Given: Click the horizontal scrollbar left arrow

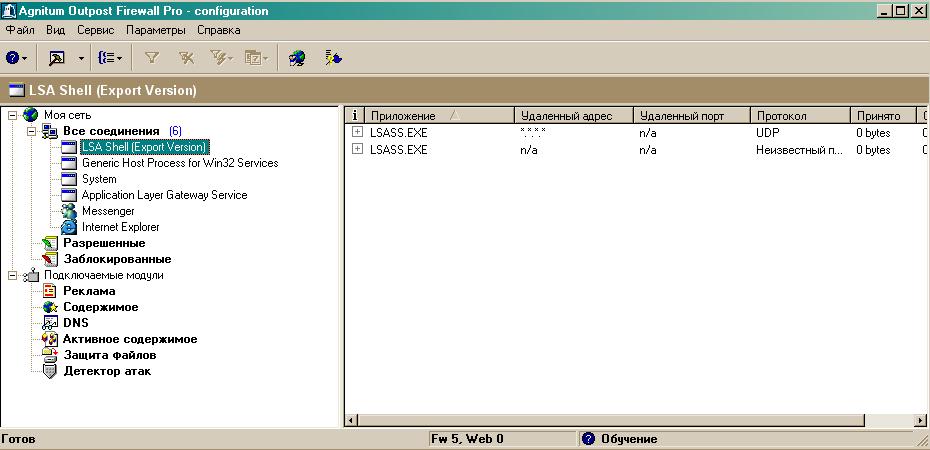Looking at the screenshot, I should click(x=351, y=420).
